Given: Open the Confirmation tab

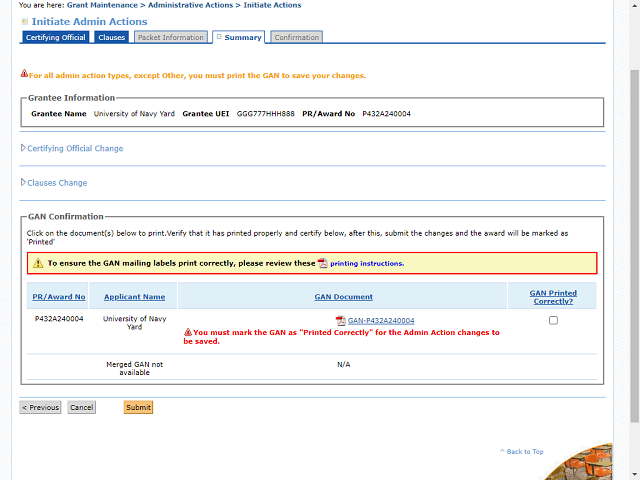Looking at the screenshot, I should [297, 37].
